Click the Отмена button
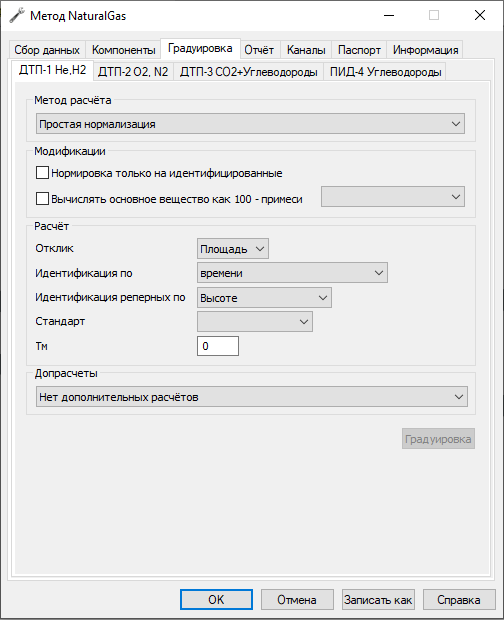The width and height of the screenshot is (504, 620). pos(297,599)
